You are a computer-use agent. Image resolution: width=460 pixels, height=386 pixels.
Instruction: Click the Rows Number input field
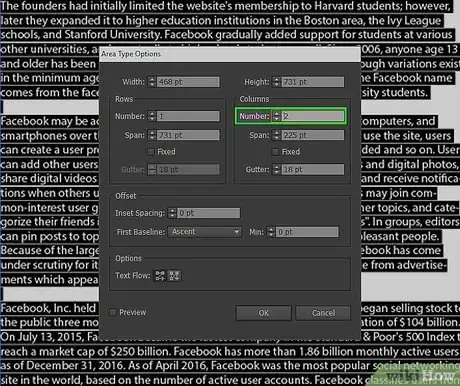tap(188, 116)
